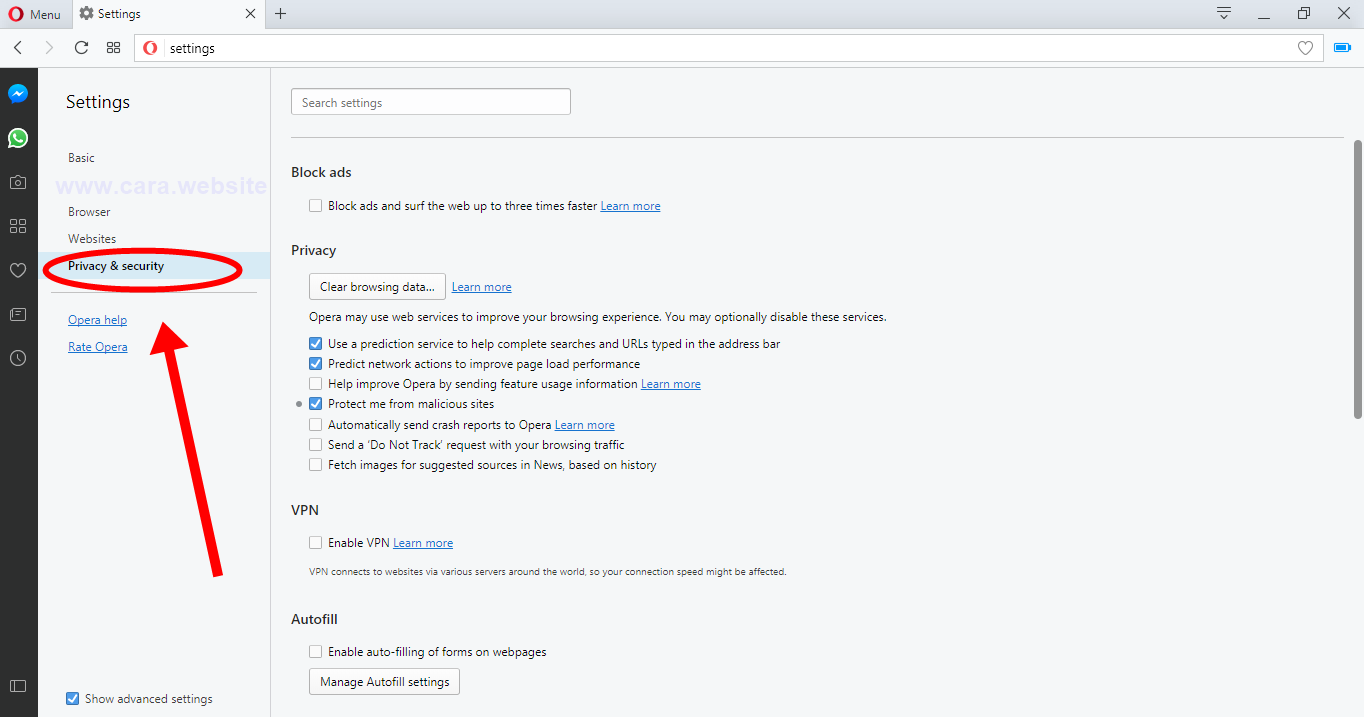The image size is (1364, 717).
Task: Enable Block ads checkbox
Action: tap(316, 206)
